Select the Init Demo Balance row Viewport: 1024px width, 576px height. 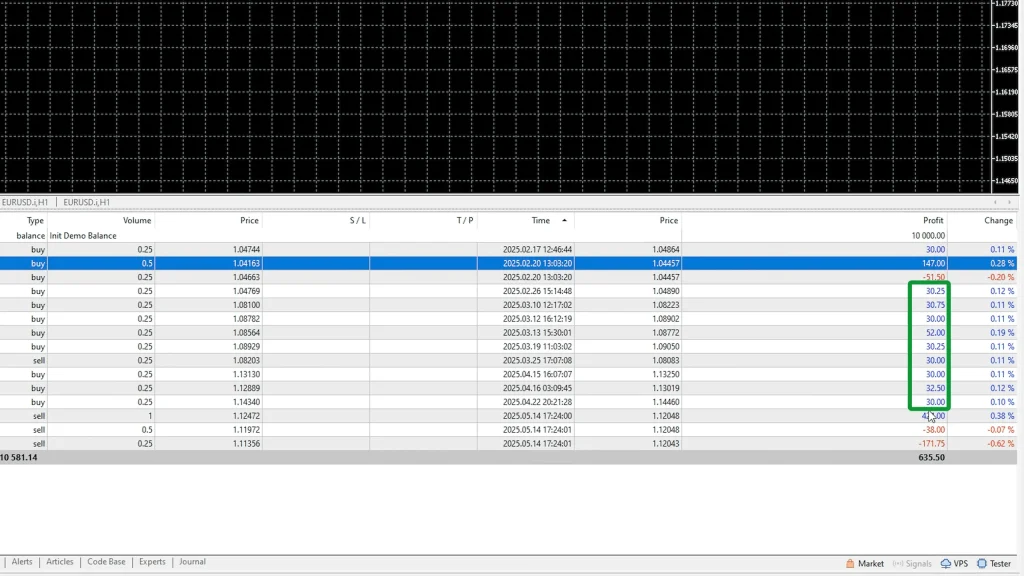click(82, 236)
